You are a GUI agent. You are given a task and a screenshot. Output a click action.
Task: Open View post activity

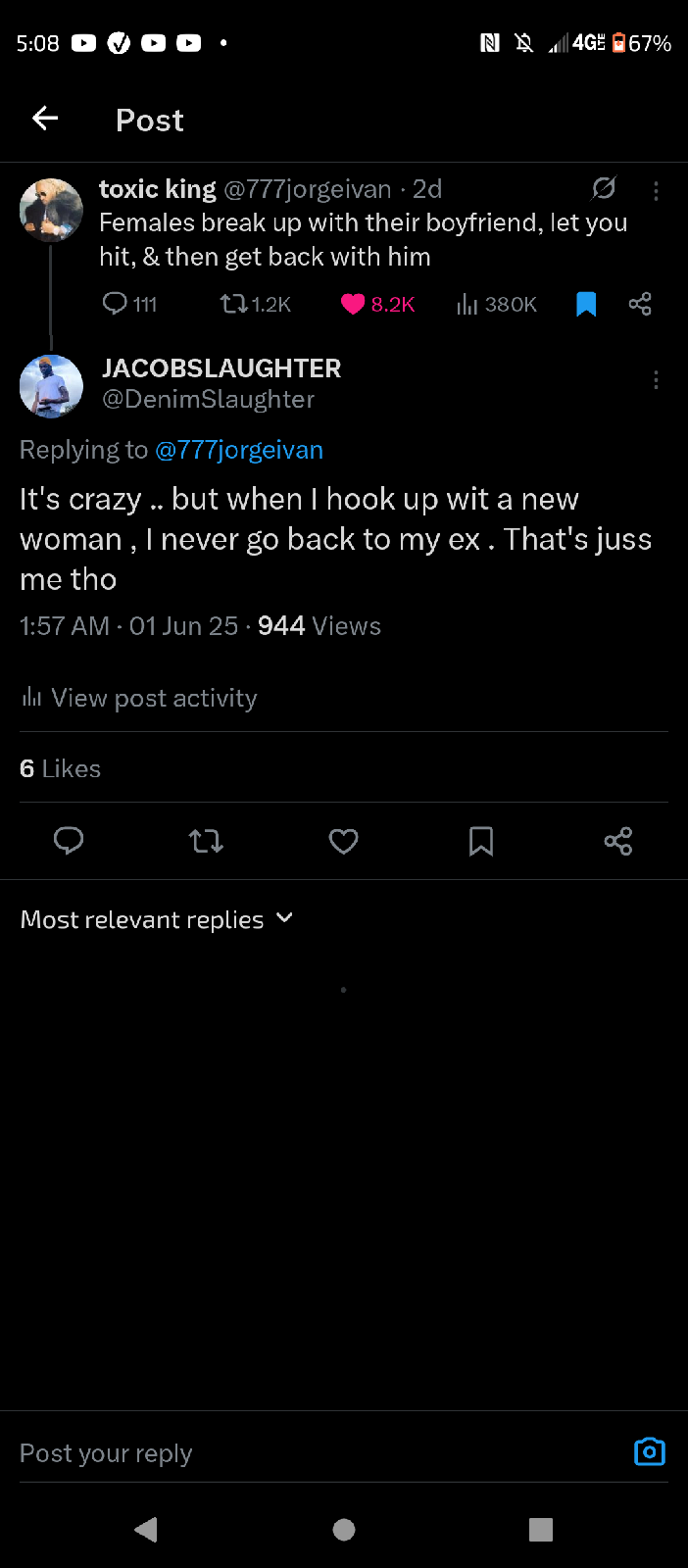139,698
